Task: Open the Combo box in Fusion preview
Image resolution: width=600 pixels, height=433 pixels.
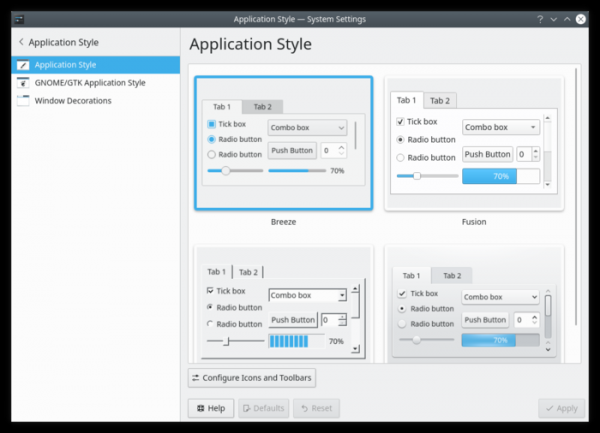Action: coord(501,127)
